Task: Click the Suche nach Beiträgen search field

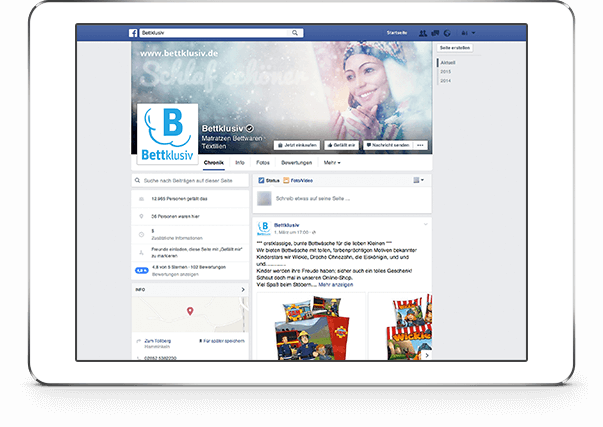Action: (190, 180)
